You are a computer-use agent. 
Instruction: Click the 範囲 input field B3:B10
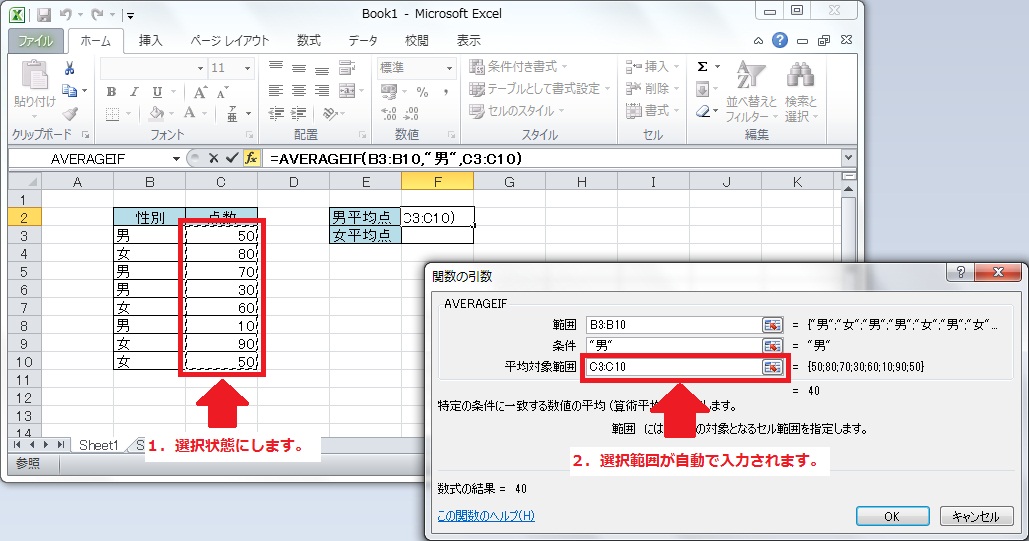click(675, 325)
